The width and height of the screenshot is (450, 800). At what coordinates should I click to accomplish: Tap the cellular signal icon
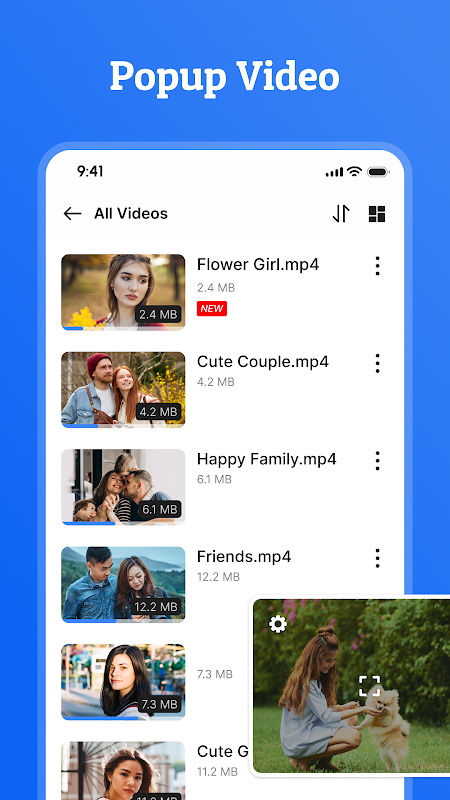click(335, 172)
